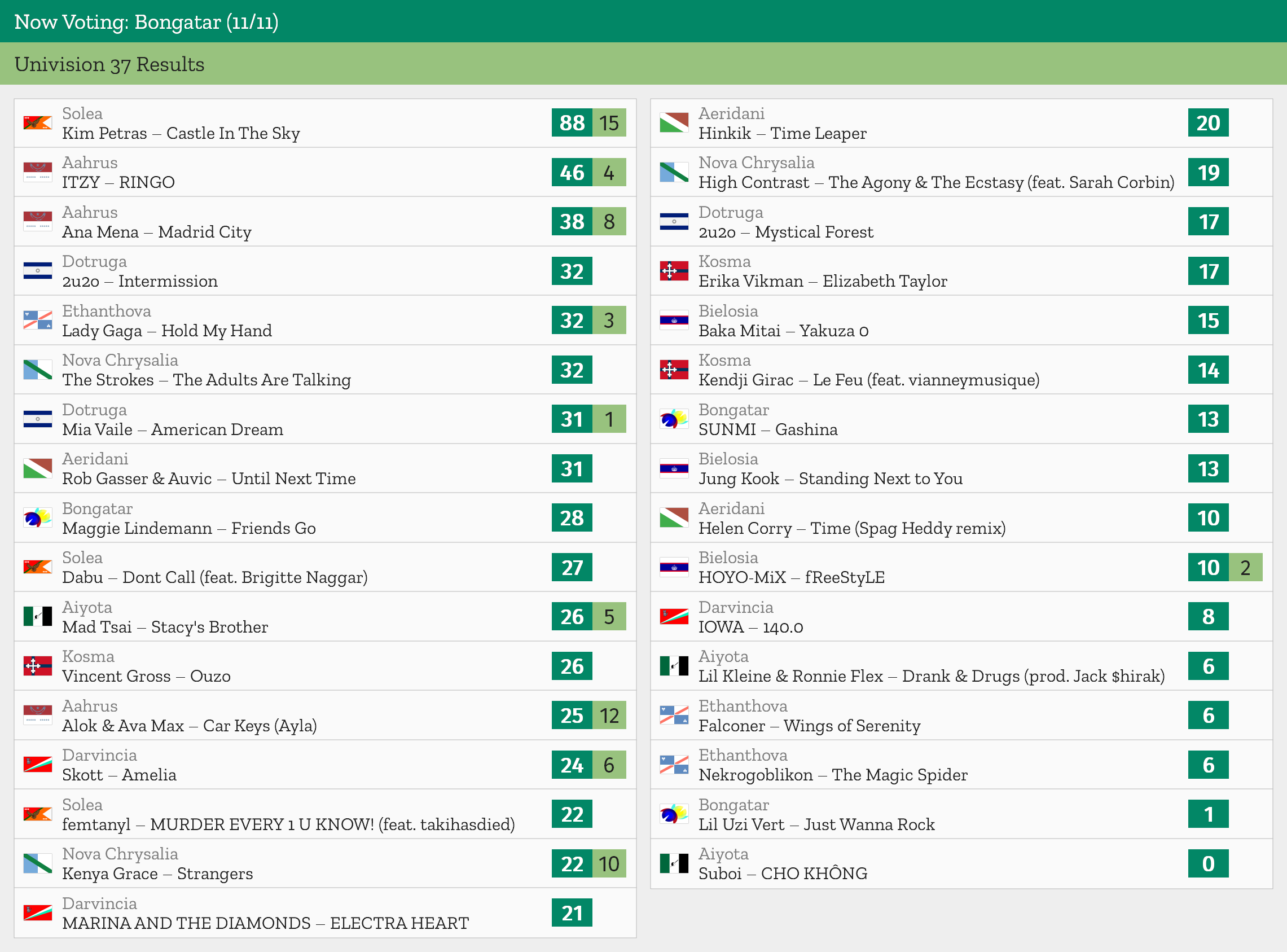Click Aiyota flag beside Lil Kleine & Ronnie Flex

point(674,665)
